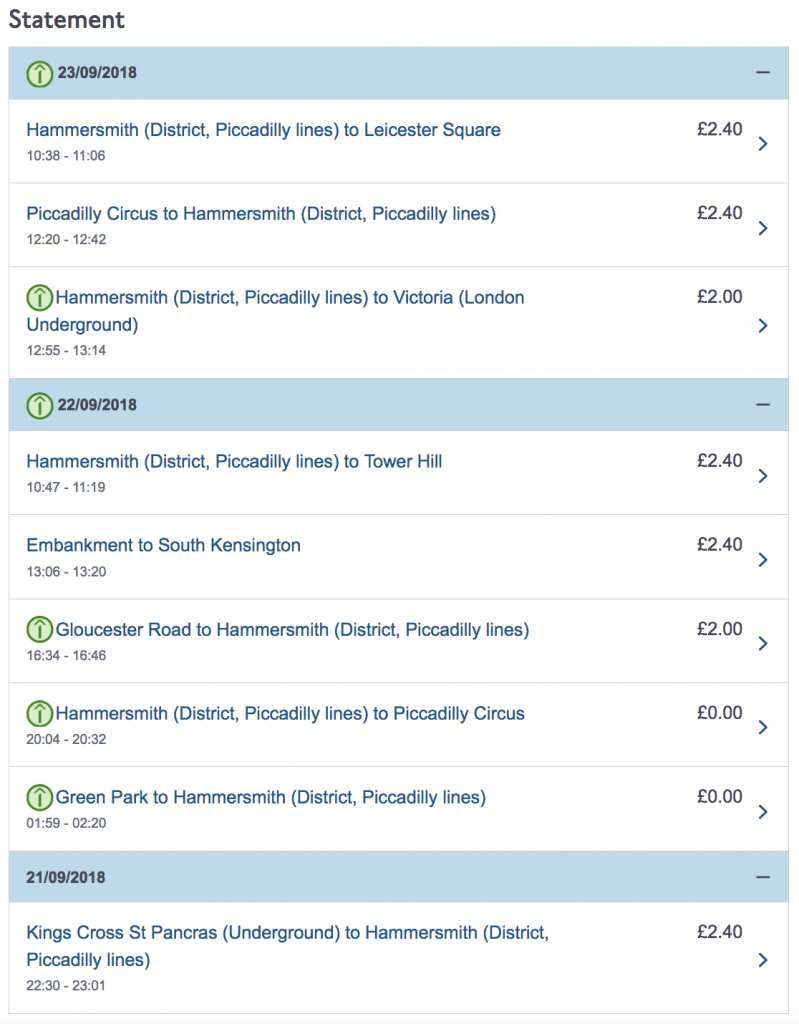Open details arrow for Hammersmith to Leicester Square
This screenshot has width=799, height=1024.
(x=763, y=144)
